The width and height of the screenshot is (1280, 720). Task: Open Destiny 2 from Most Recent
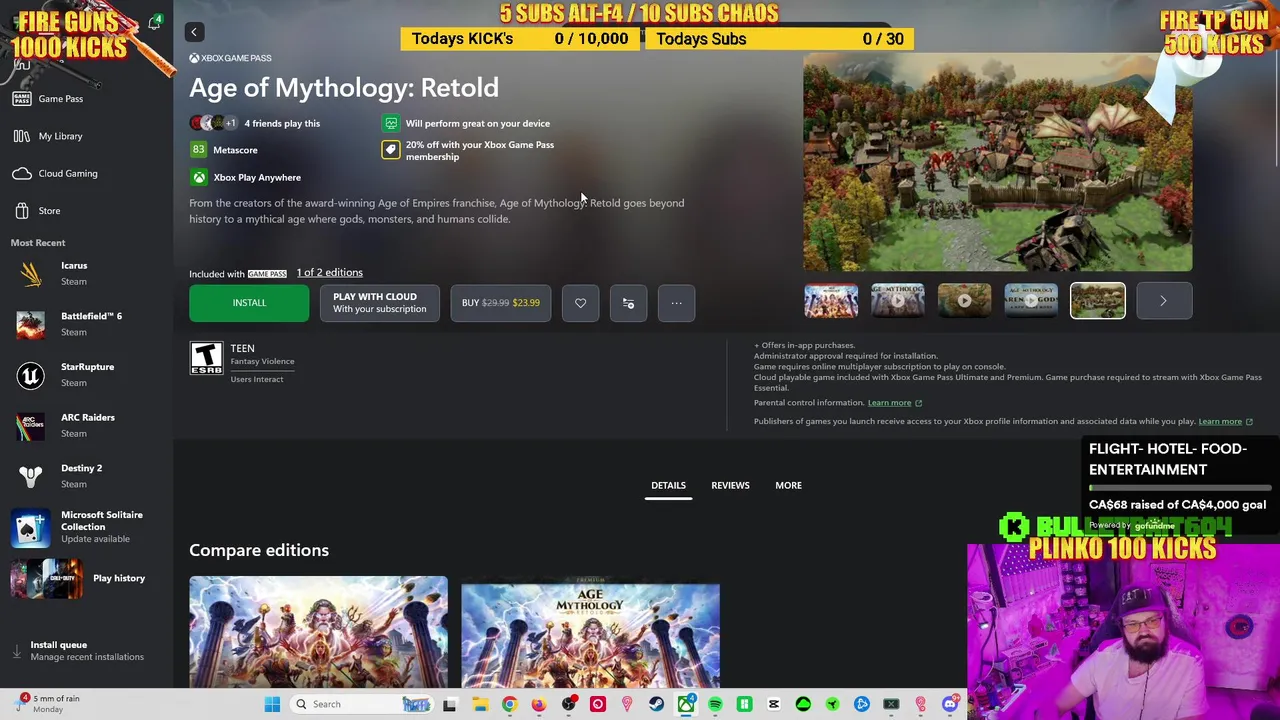pos(88,476)
